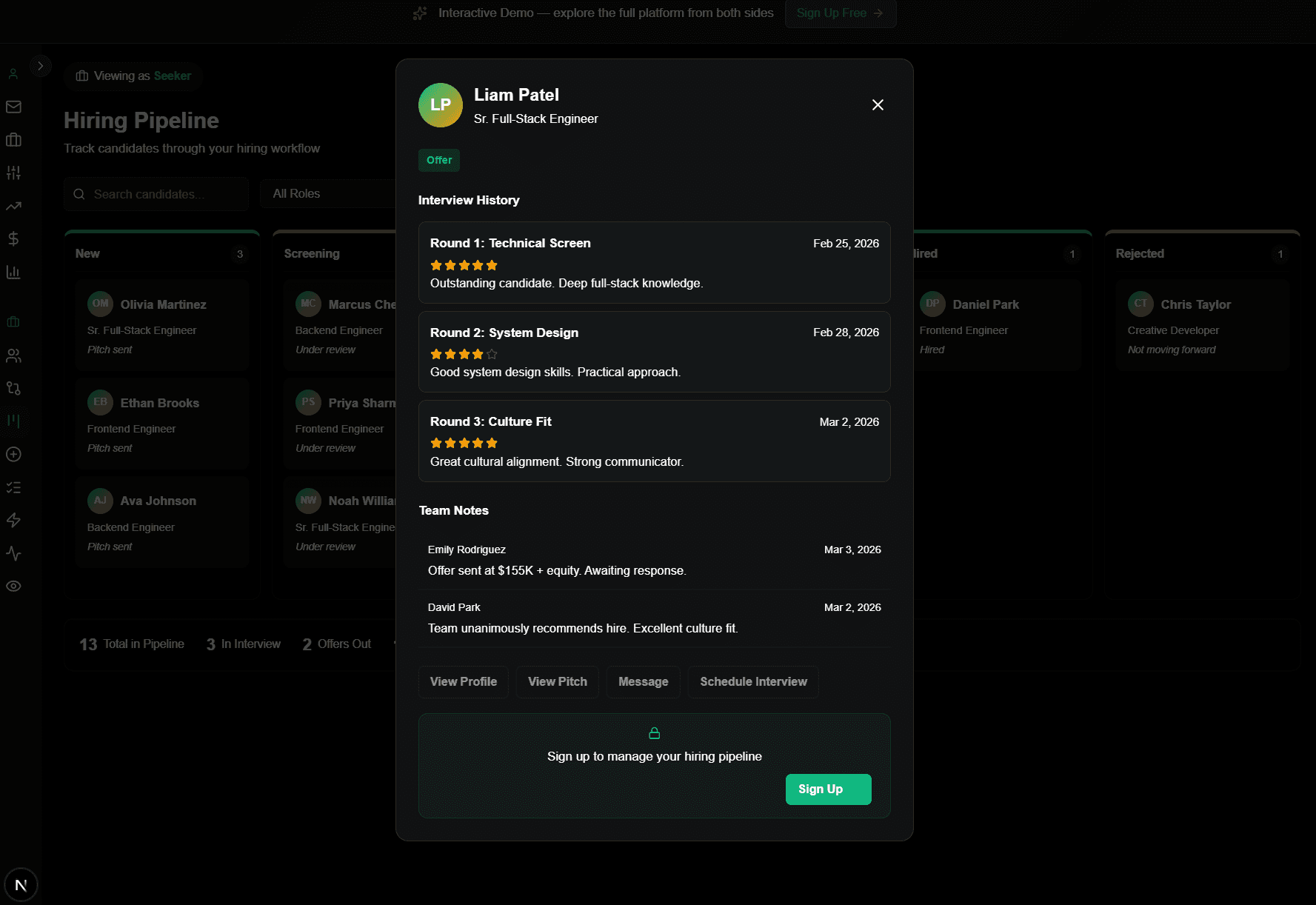Click the View Profile button
1316x905 pixels.
tap(463, 682)
